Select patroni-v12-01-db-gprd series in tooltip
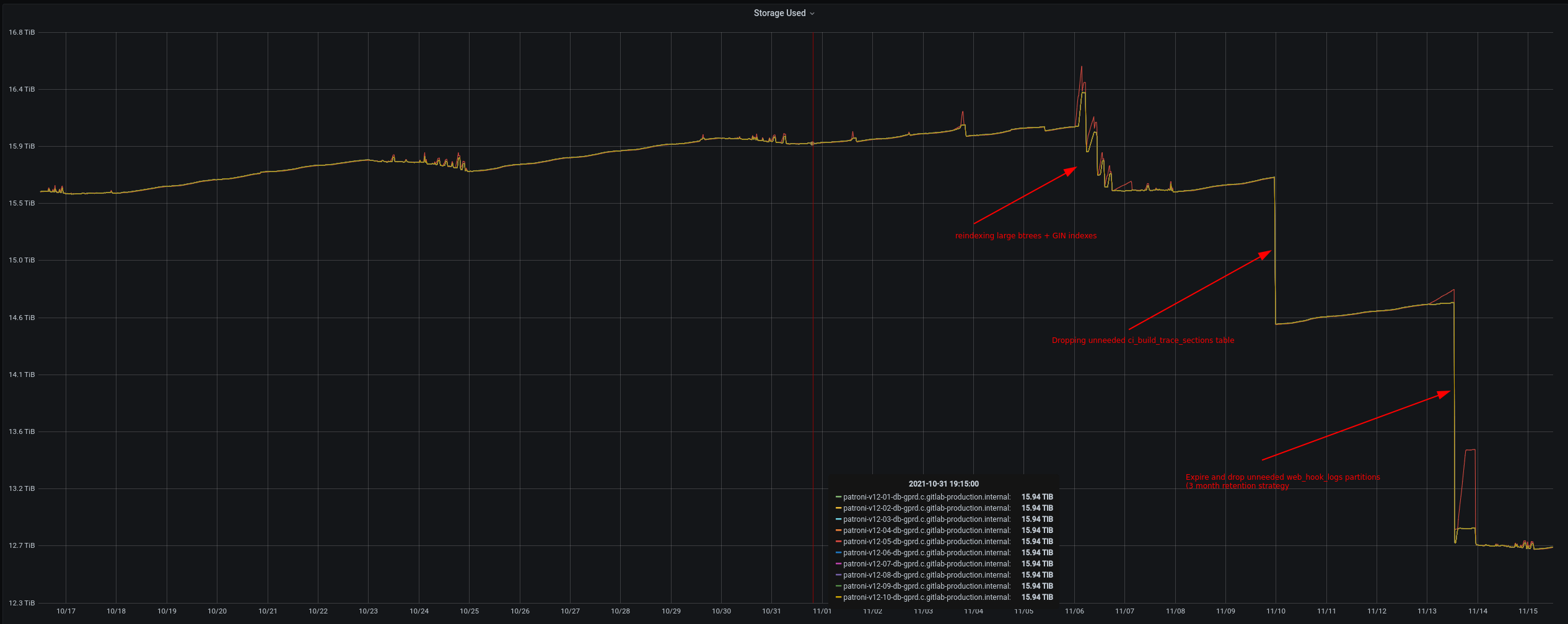Image resolution: width=1568 pixels, height=624 pixels. 944,497
